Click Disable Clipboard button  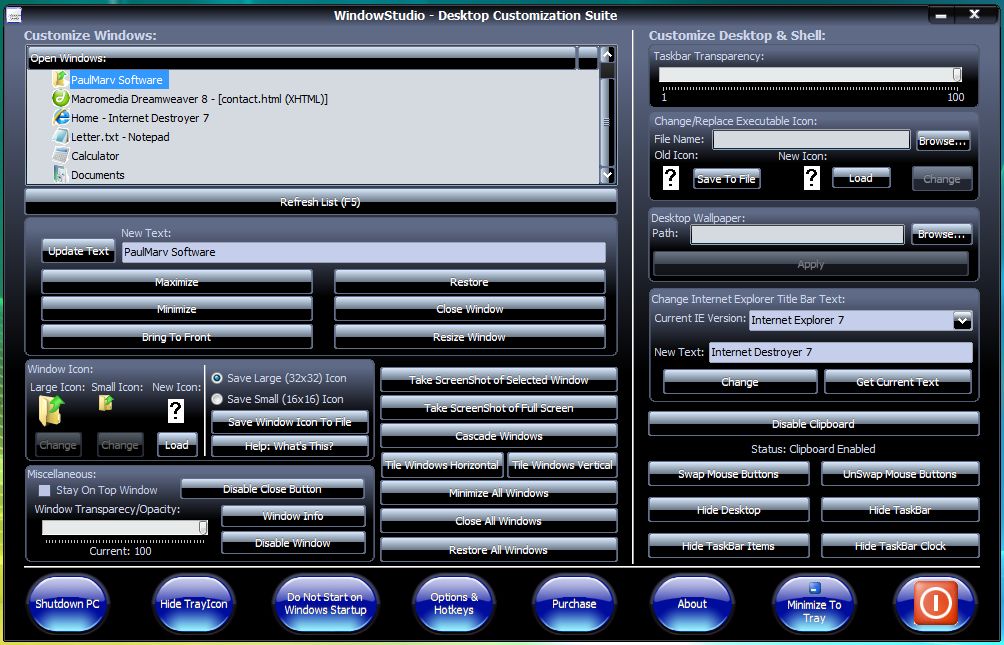click(813, 424)
